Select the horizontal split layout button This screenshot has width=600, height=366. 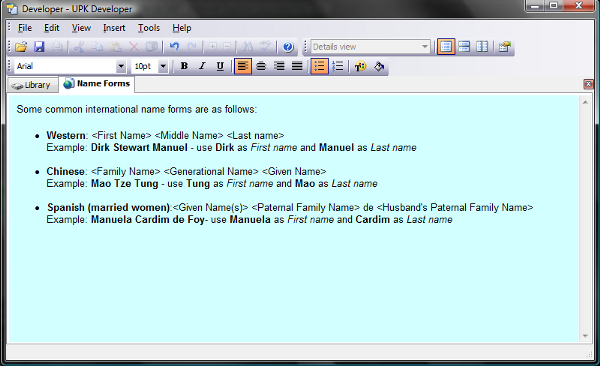pos(464,47)
